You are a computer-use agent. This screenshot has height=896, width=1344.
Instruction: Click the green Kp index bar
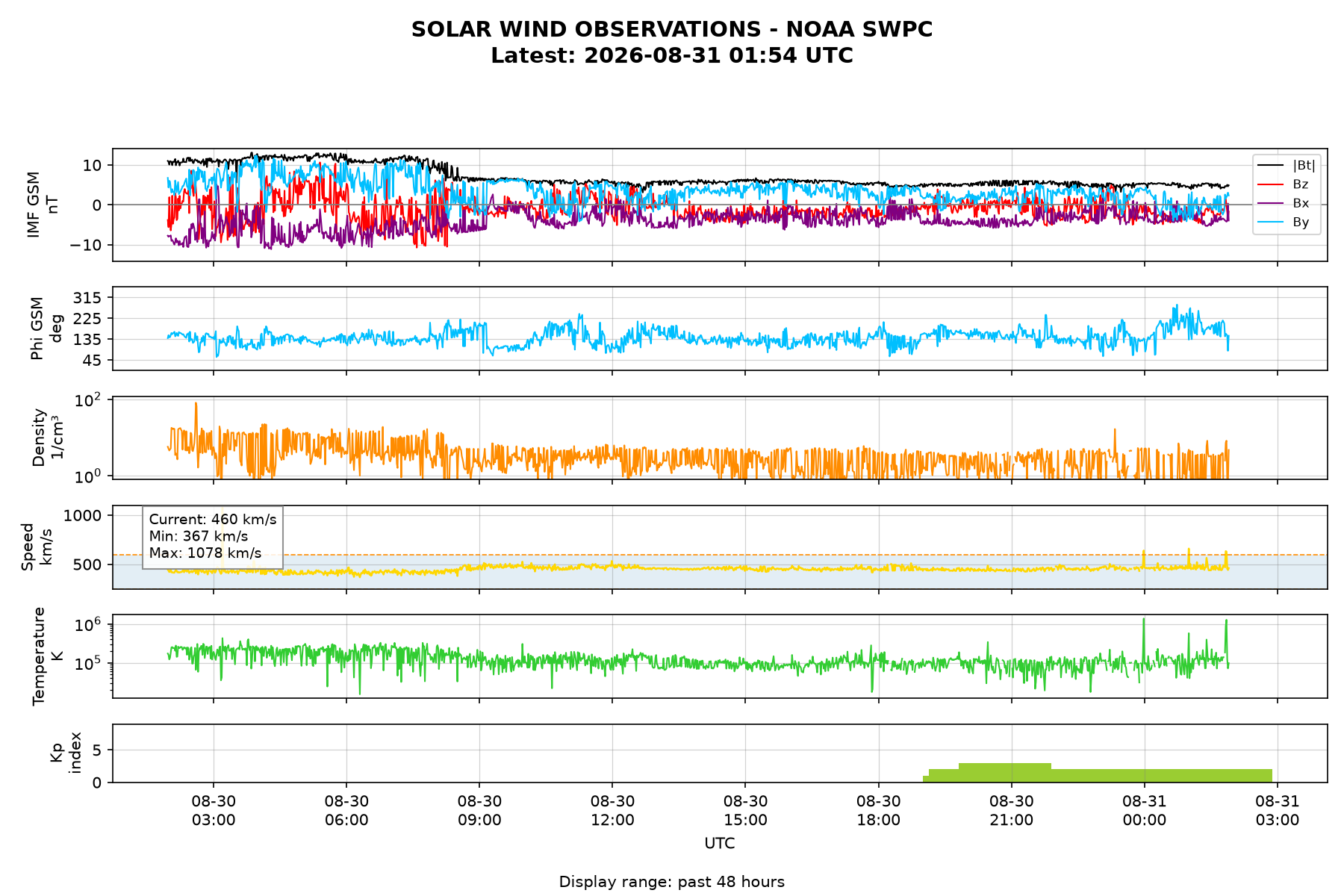pyautogui.click(x=1098, y=774)
